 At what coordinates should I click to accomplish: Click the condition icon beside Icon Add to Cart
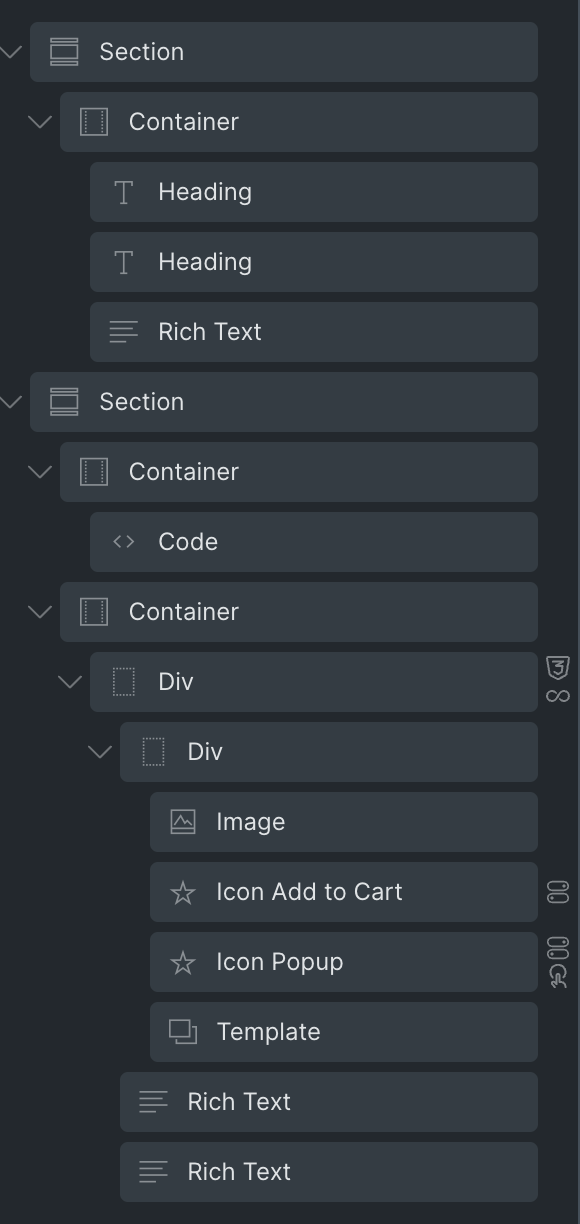point(558,892)
